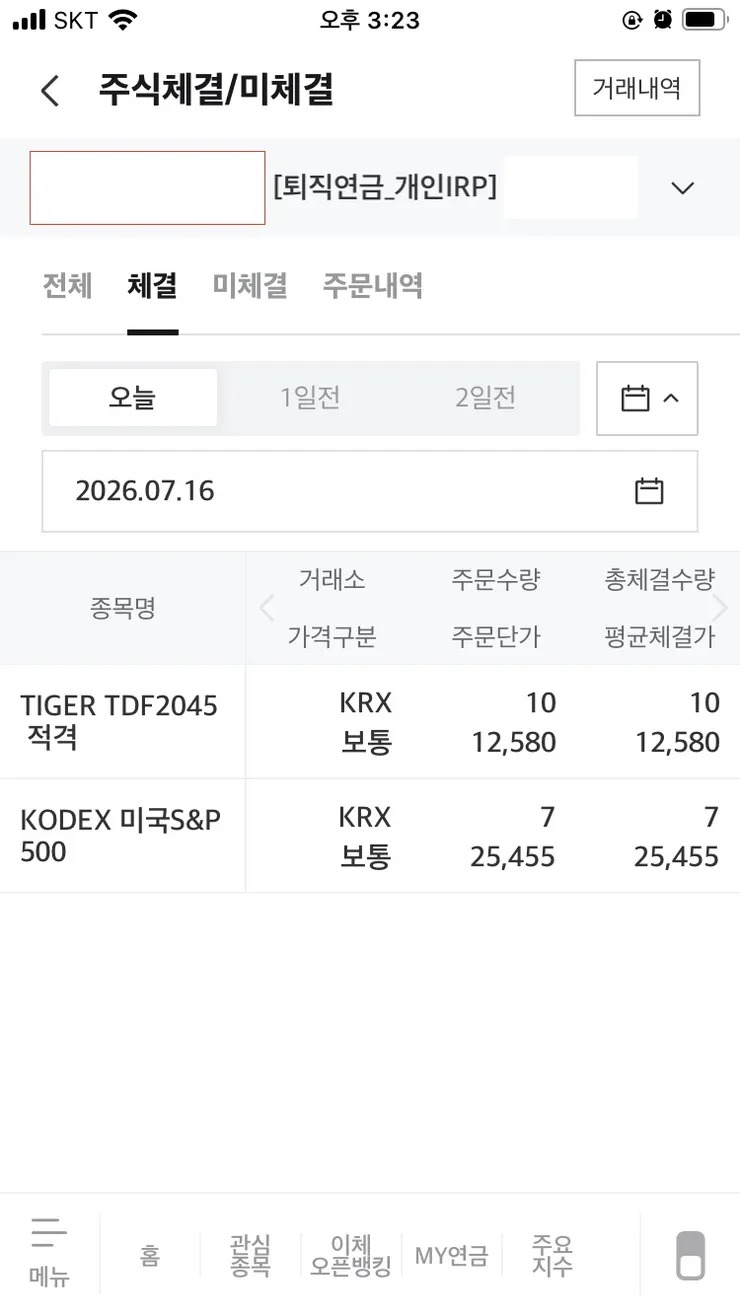Switch to the 미체결 tab
Viewport: 740px width, 1316px height.
click(250, 286)
